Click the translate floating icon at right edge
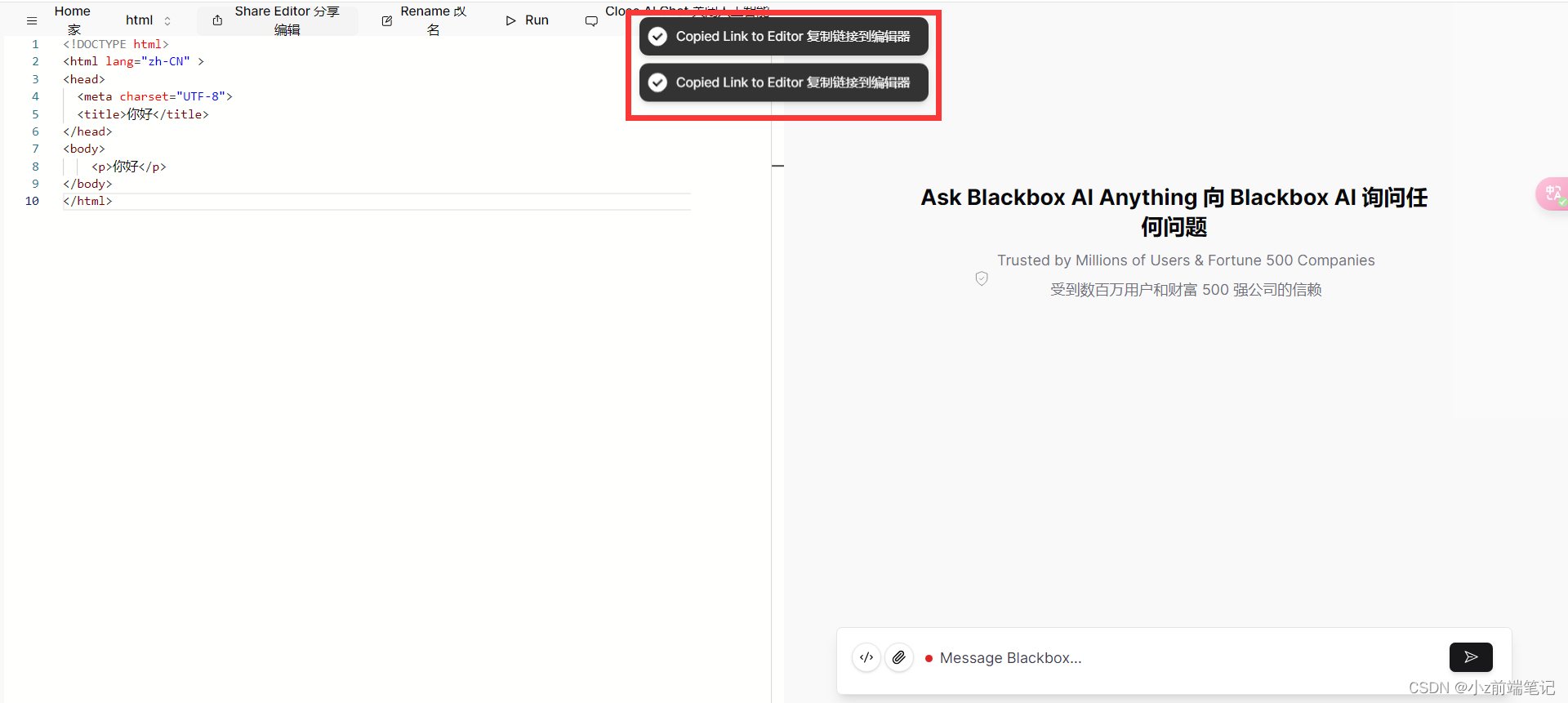 [1552, 194]
